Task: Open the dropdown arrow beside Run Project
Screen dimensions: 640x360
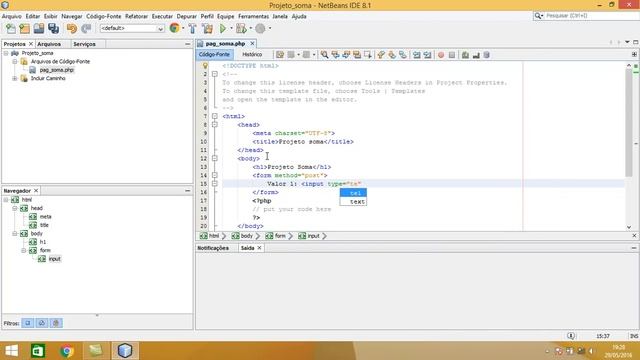Action: pos(231,28)
